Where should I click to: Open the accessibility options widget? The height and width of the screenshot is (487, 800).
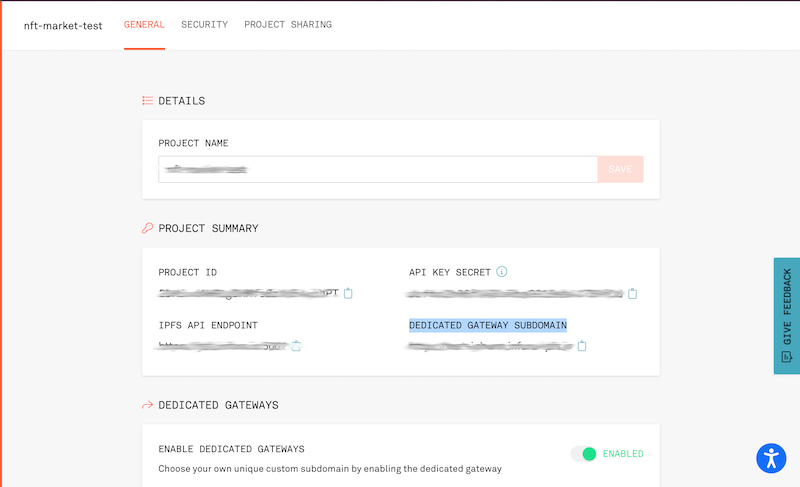point(771,458)
